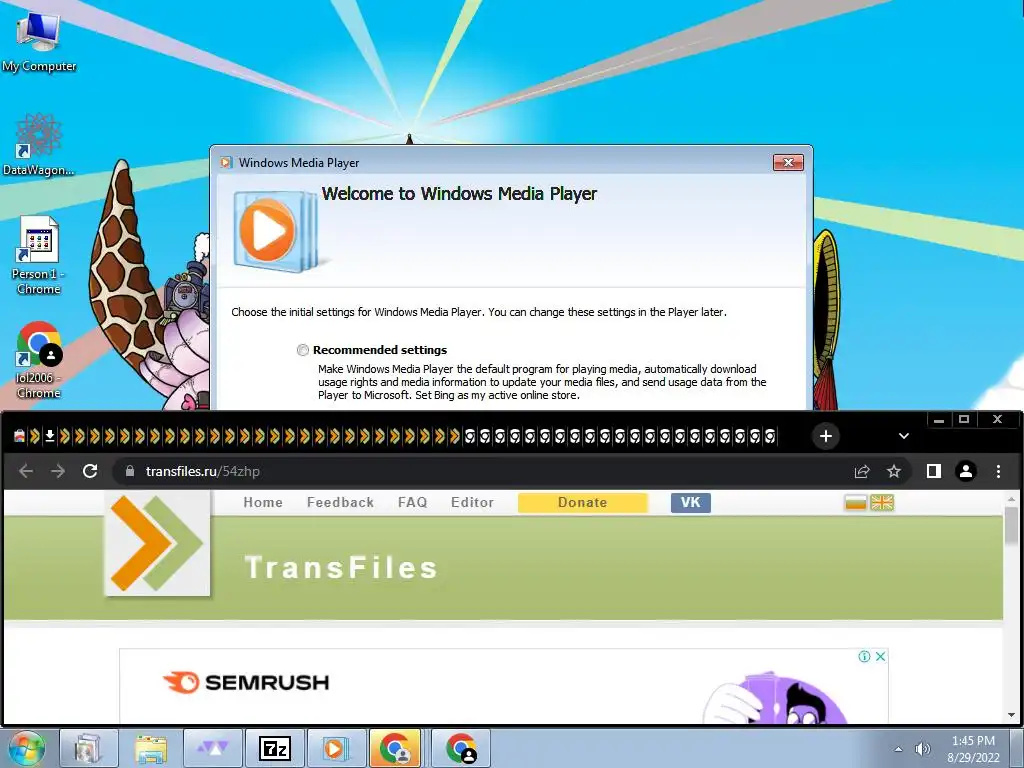Screen dimensions: 1024x768
Task: Open the FAQ page
Action: (x=412, y=502)
